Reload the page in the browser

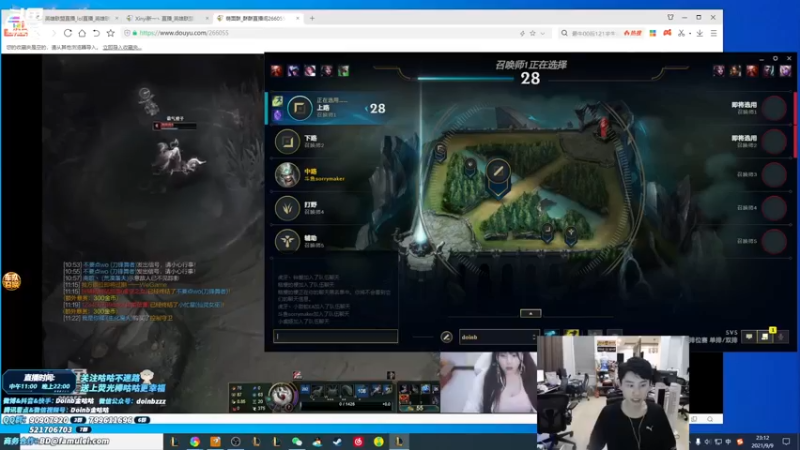tap(67, 33)
